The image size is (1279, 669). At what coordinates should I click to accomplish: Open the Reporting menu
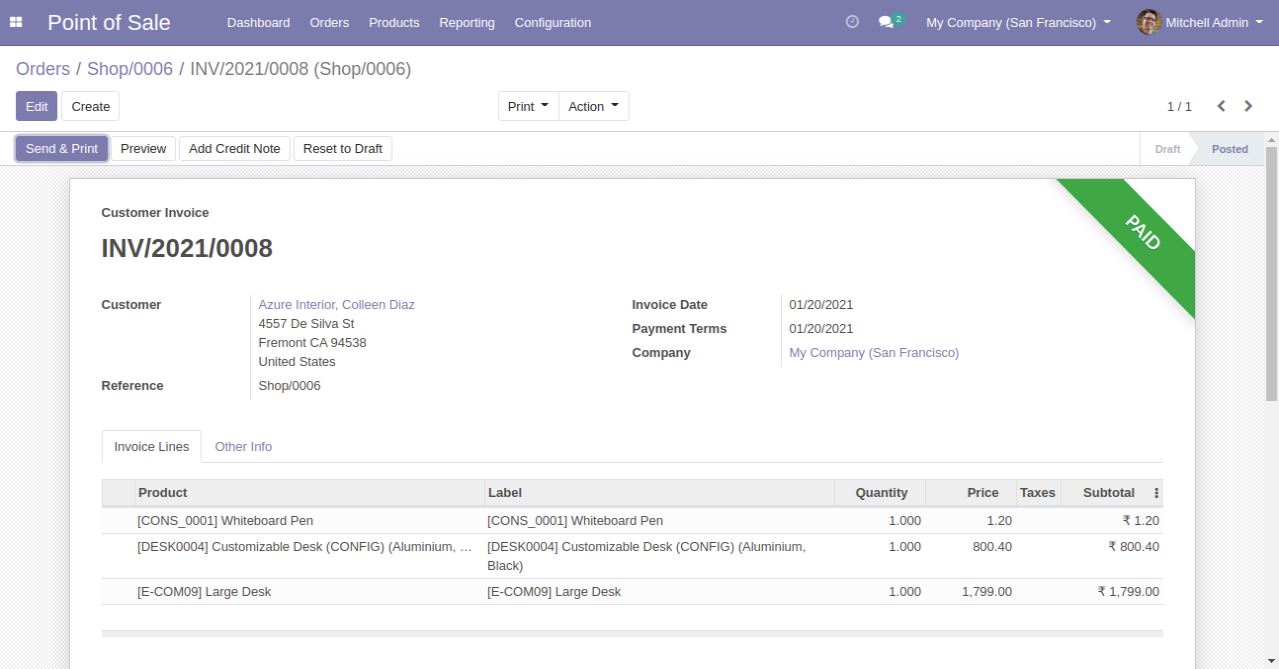tap(467, 22)
